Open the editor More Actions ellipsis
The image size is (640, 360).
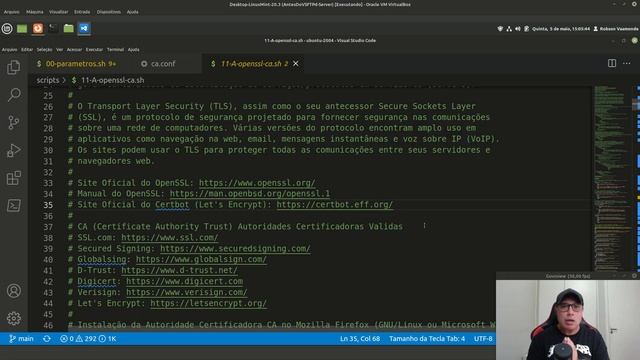pos(627,63)
